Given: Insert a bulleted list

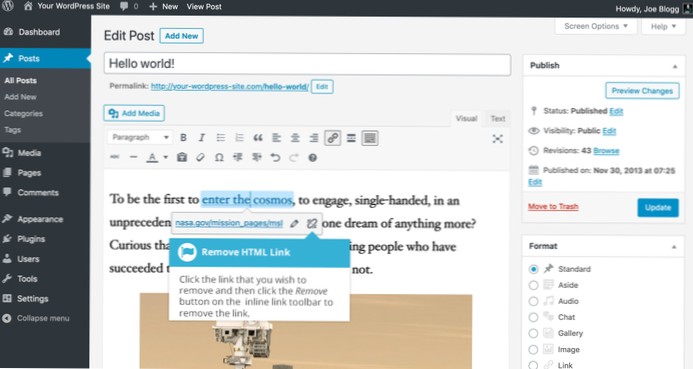Looking at the screenshot, I should pyautogui.click(x=221, y=138).
